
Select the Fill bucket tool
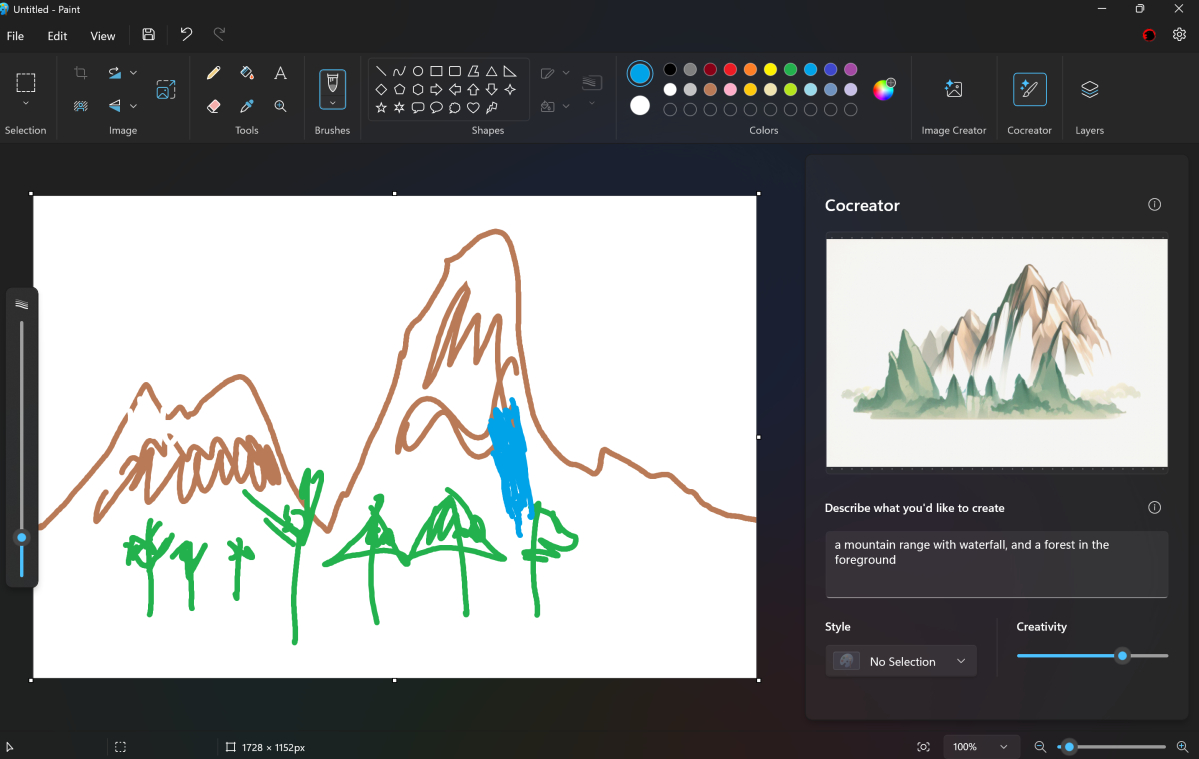click(x=247, y=73)
